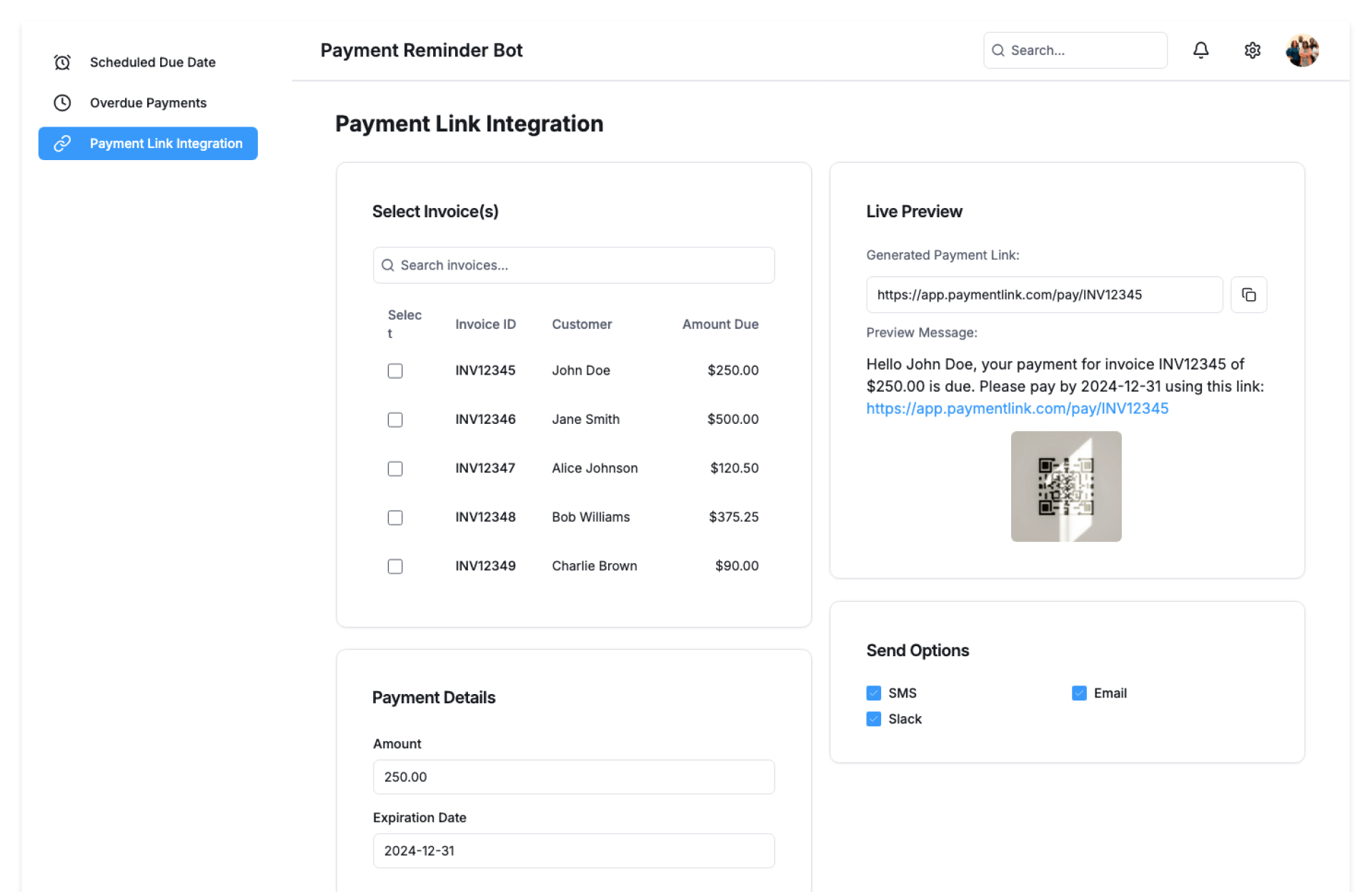Click the QR code thumbnail
Screen dimensions: 1372x892
tap(1065, 486)
